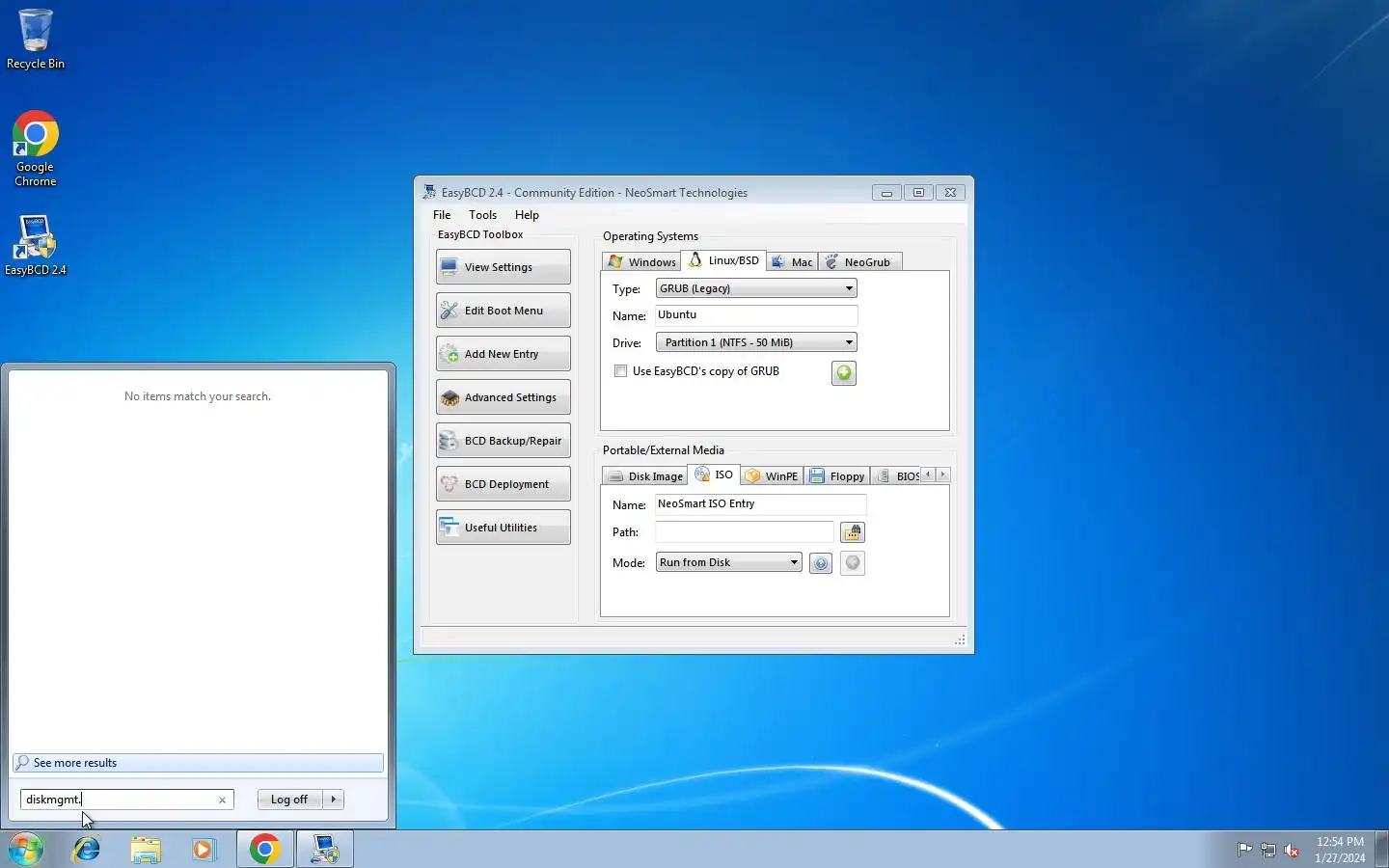Open Internet Explorer from the taskbar
The height and width of the screenshot is (868, 1389).
pos(87,850)
